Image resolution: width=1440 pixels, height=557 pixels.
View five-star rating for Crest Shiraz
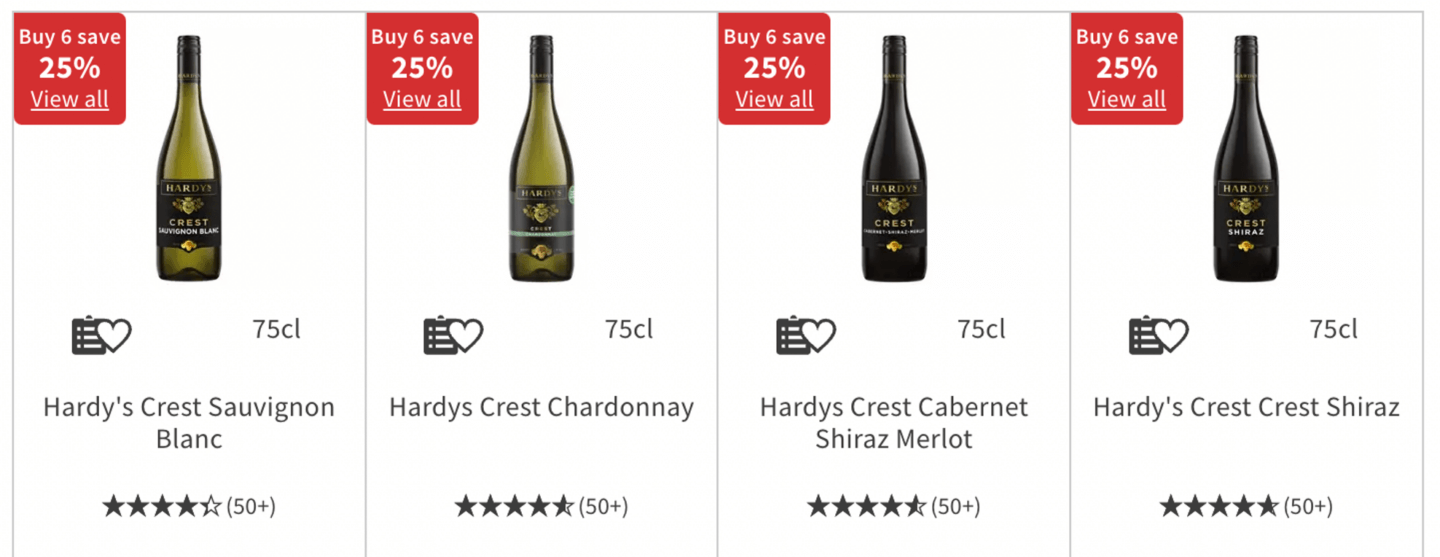click(x=1246, y=506)
